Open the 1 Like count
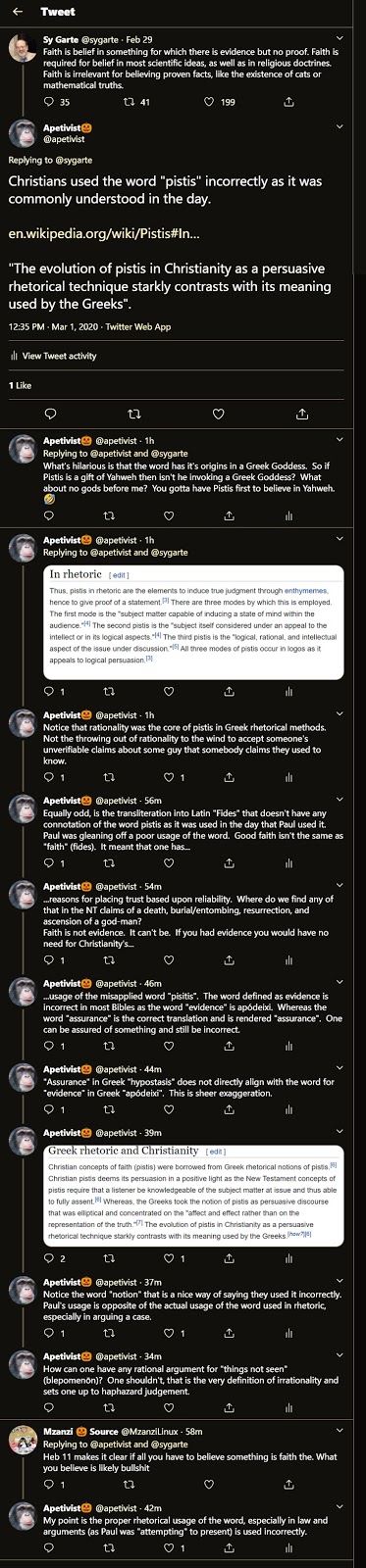 point(20,385)
